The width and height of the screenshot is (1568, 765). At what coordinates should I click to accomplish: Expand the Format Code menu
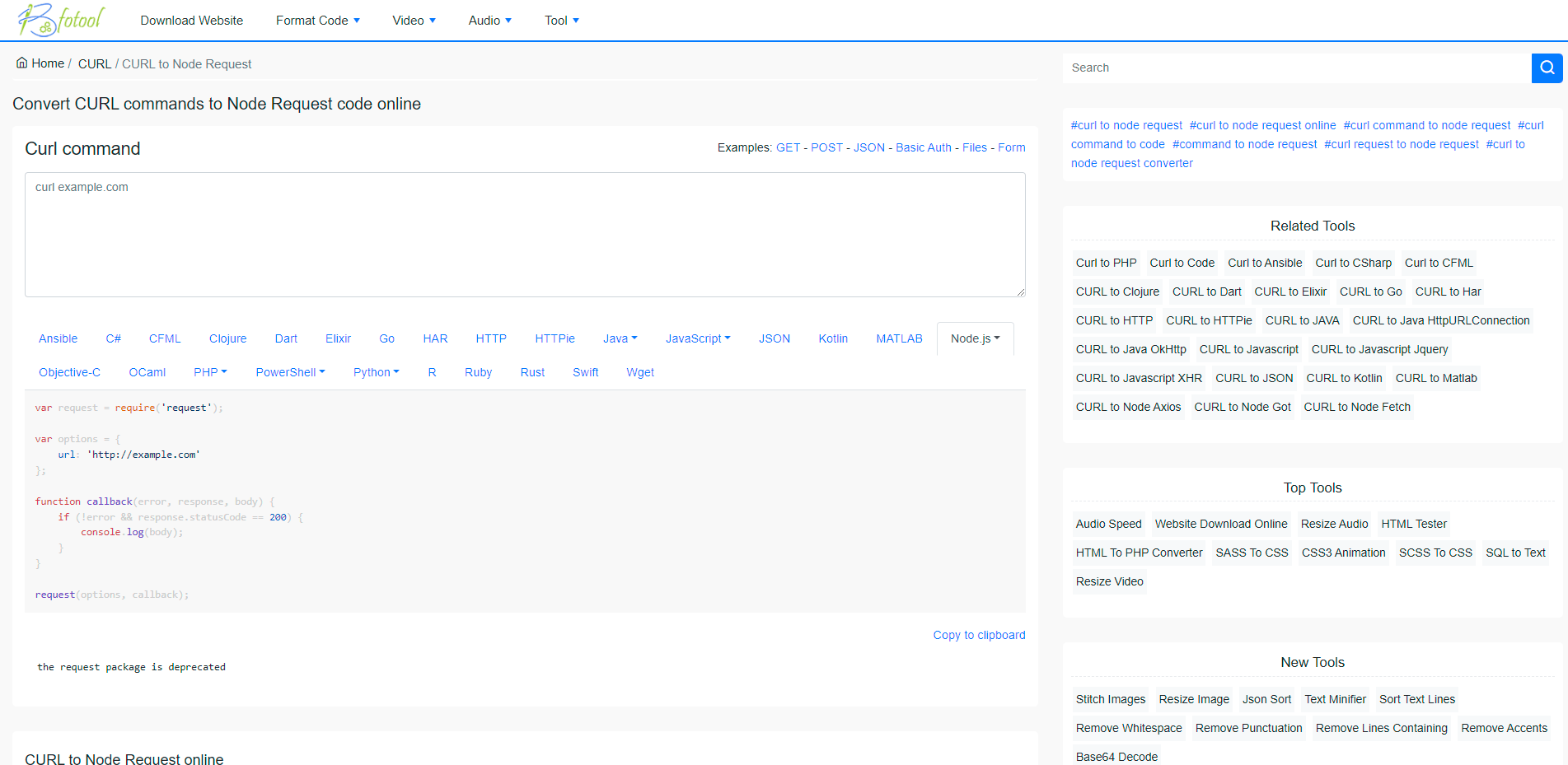[x=317, y=21]
